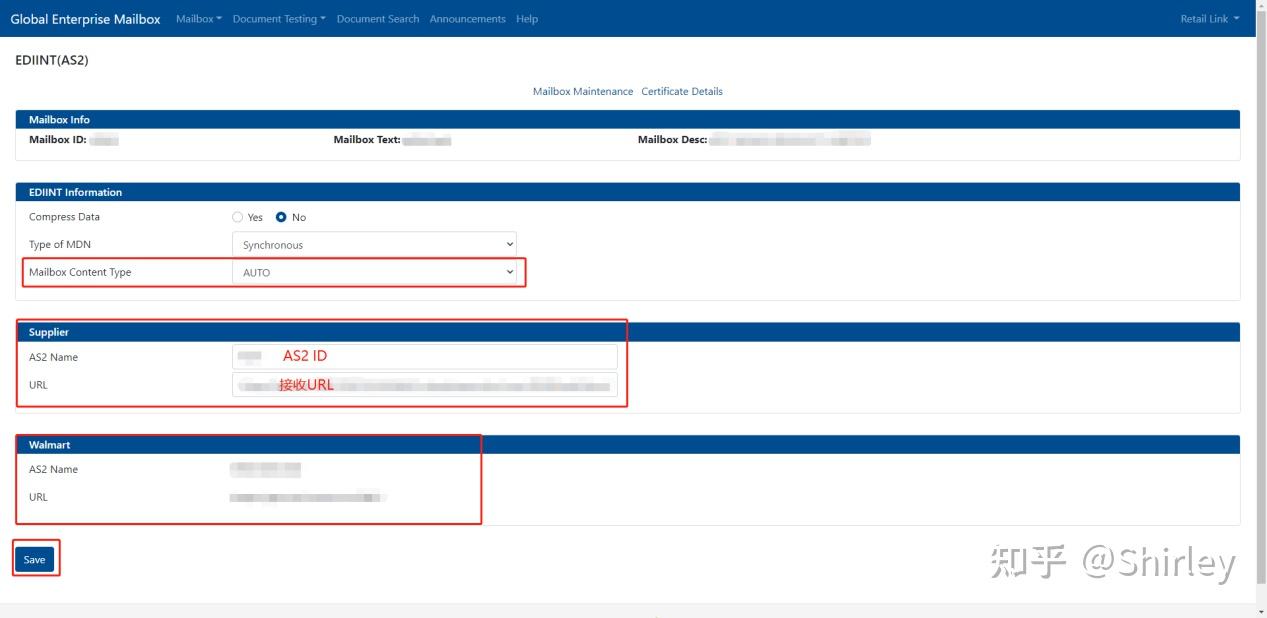Screen dimensions: 1267x618
Task: Select Document Search in the navigation bar
Action: 377,18
